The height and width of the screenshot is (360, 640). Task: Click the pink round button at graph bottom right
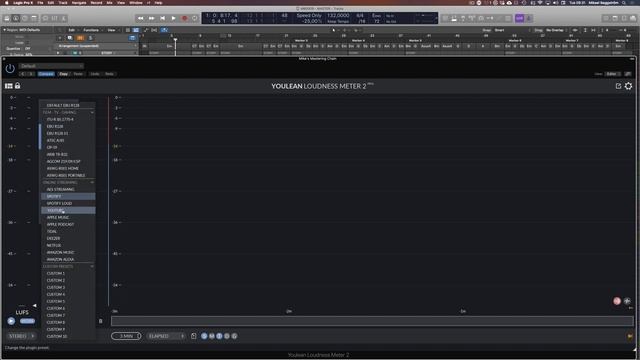coord(617,301)
